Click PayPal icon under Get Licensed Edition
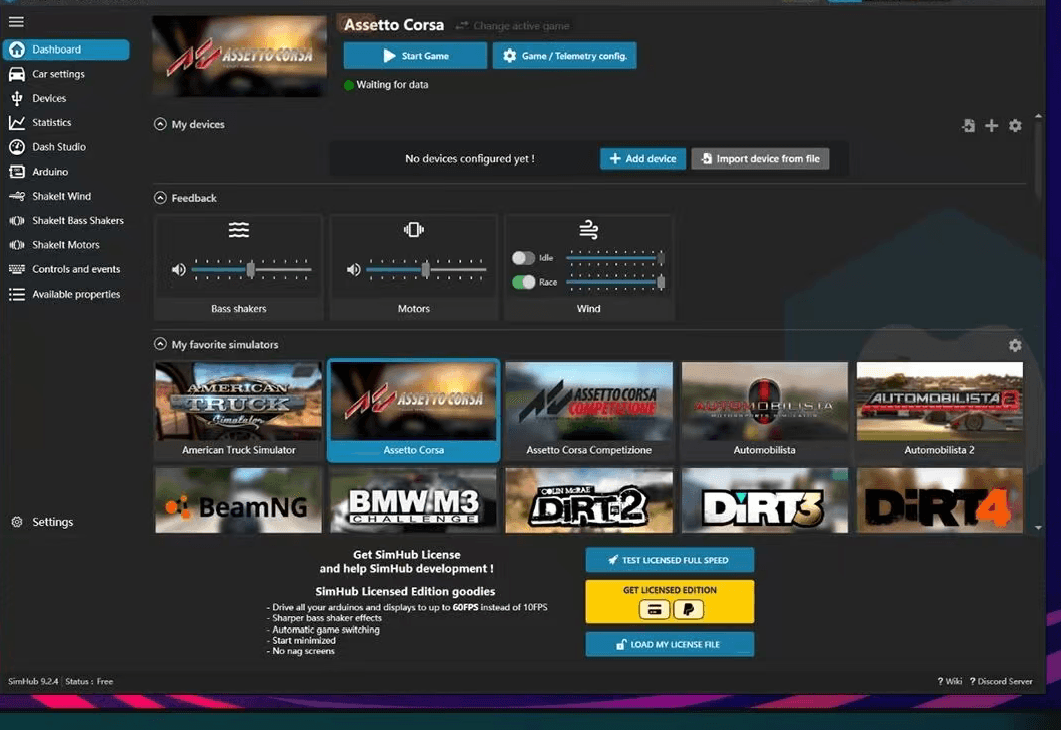Image resolution: width=1061 pixels, height=730 pixels. pyautogui.click(x=688, y=610)
